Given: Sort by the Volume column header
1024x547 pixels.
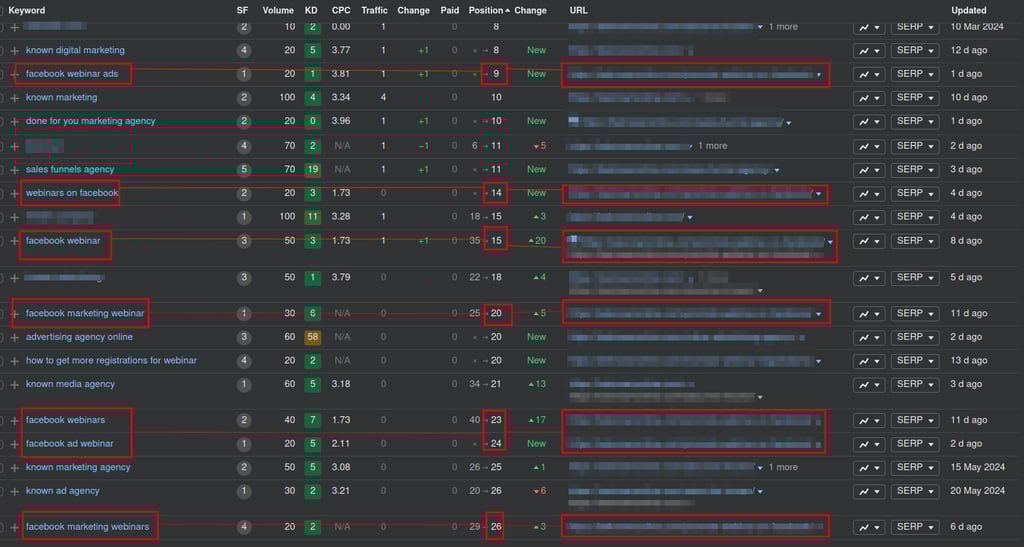Looking at the screenshot, I should coord(278,10).
